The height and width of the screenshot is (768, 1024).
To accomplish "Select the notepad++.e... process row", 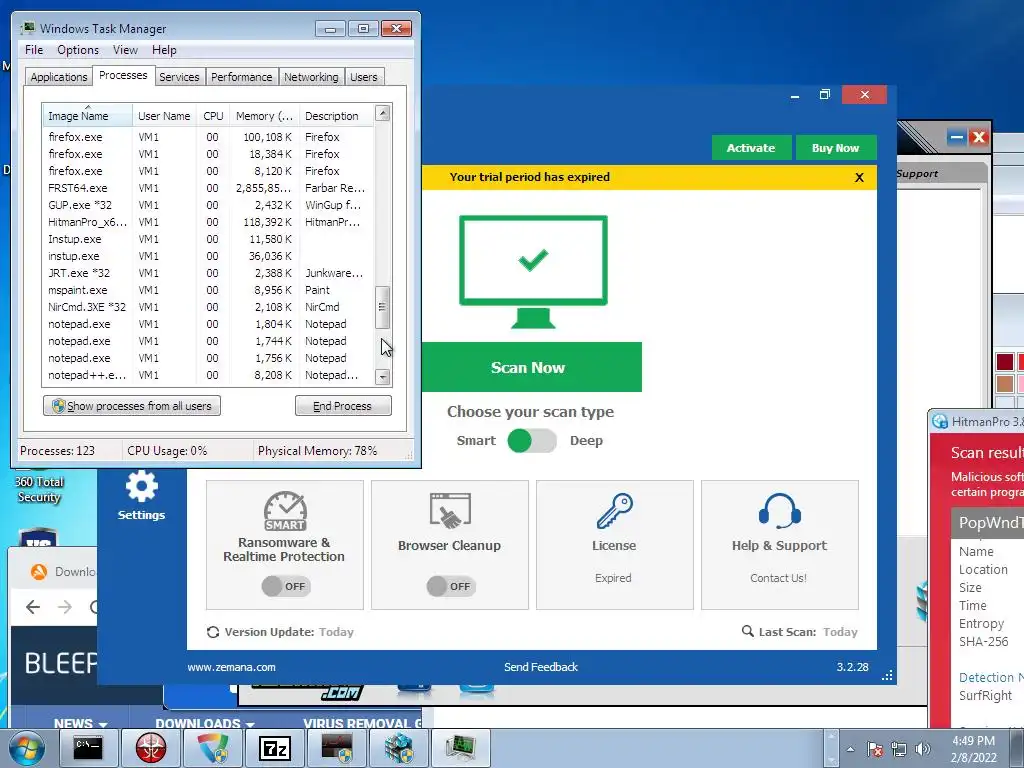I will click(208, 375).
